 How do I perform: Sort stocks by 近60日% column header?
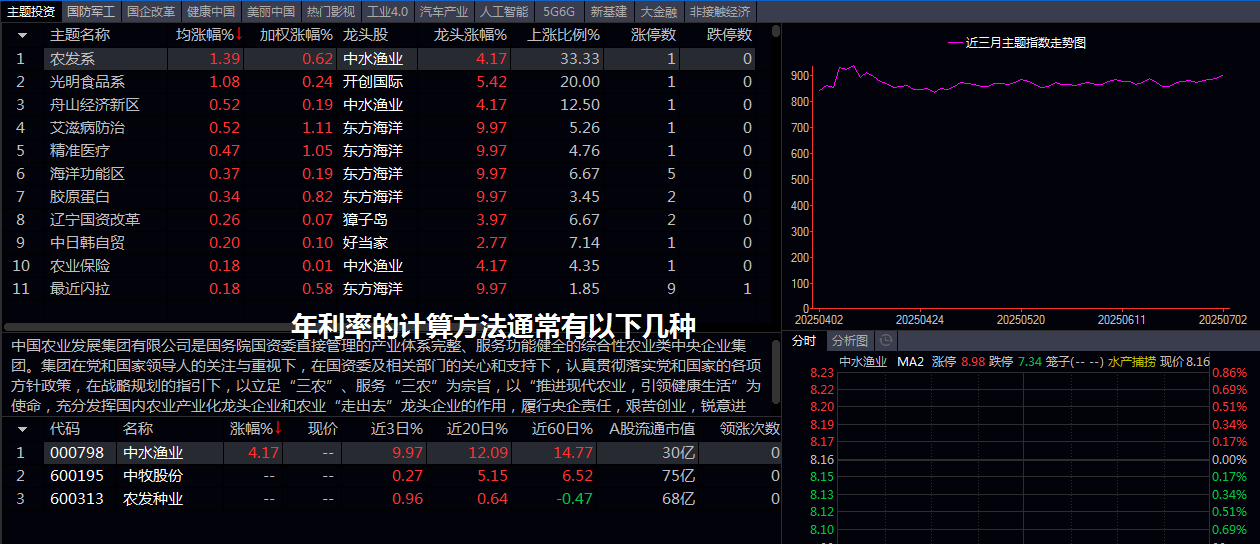(x=562, y=429)
